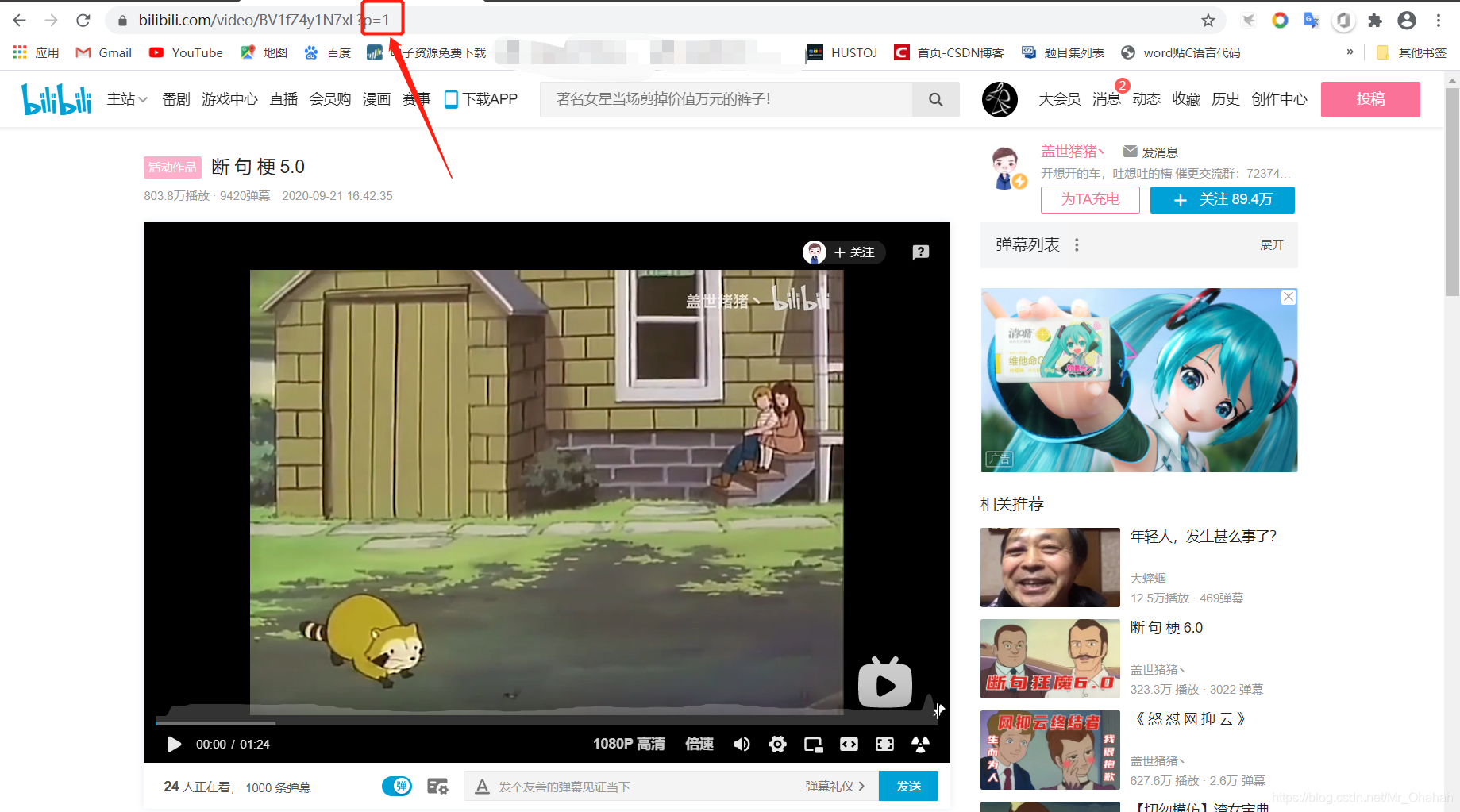Open 收藏 favorites
The width and height of the screenshot is (1460, 812).
(x=1186, y=99)
